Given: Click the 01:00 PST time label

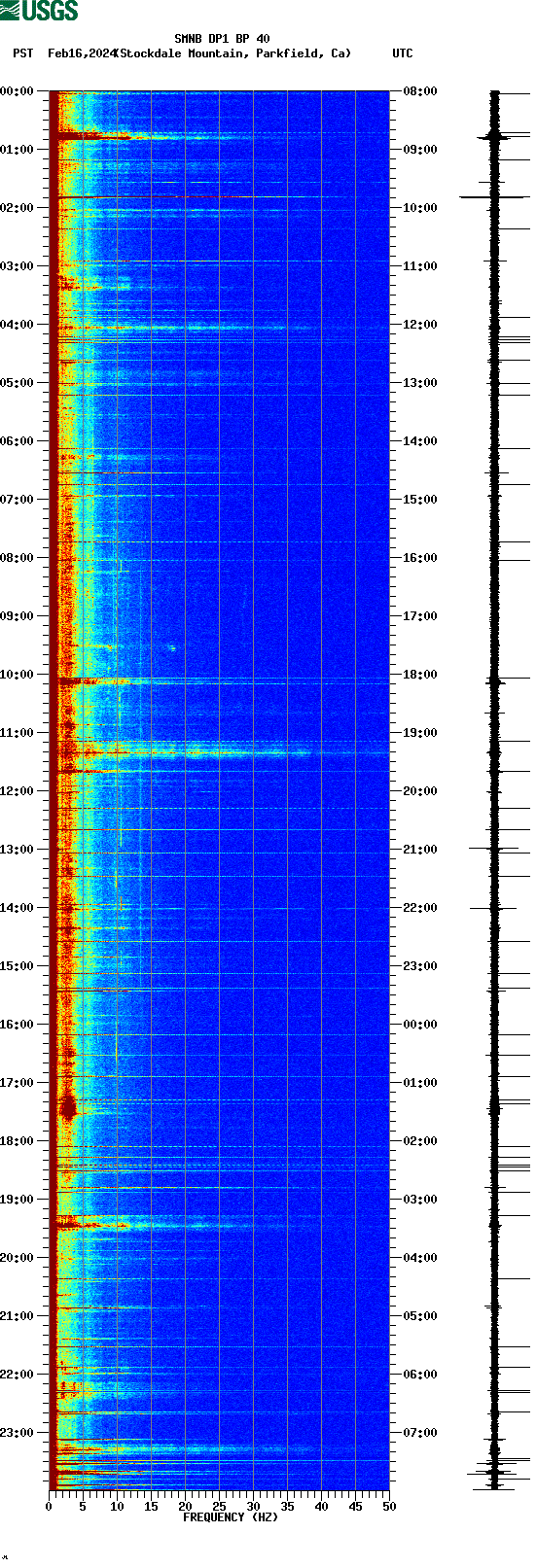Looking at the screenshot, I should tap(18, 150).
